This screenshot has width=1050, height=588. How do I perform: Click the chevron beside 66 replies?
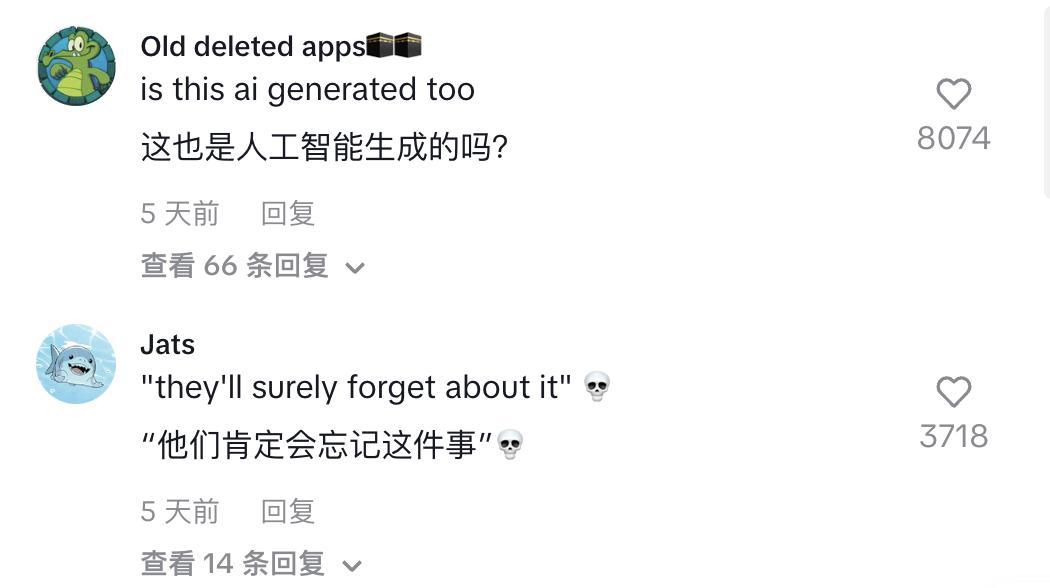[355, 268]
